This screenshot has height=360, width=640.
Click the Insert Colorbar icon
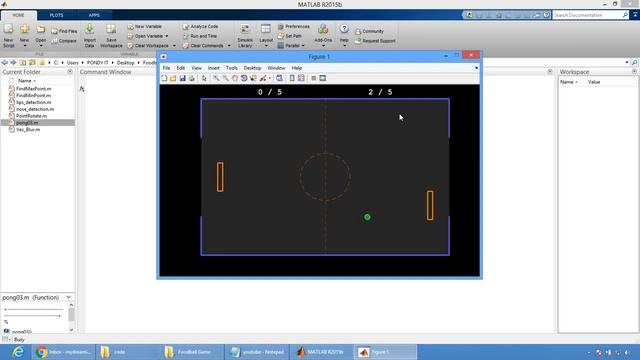(x=292, y=78)
